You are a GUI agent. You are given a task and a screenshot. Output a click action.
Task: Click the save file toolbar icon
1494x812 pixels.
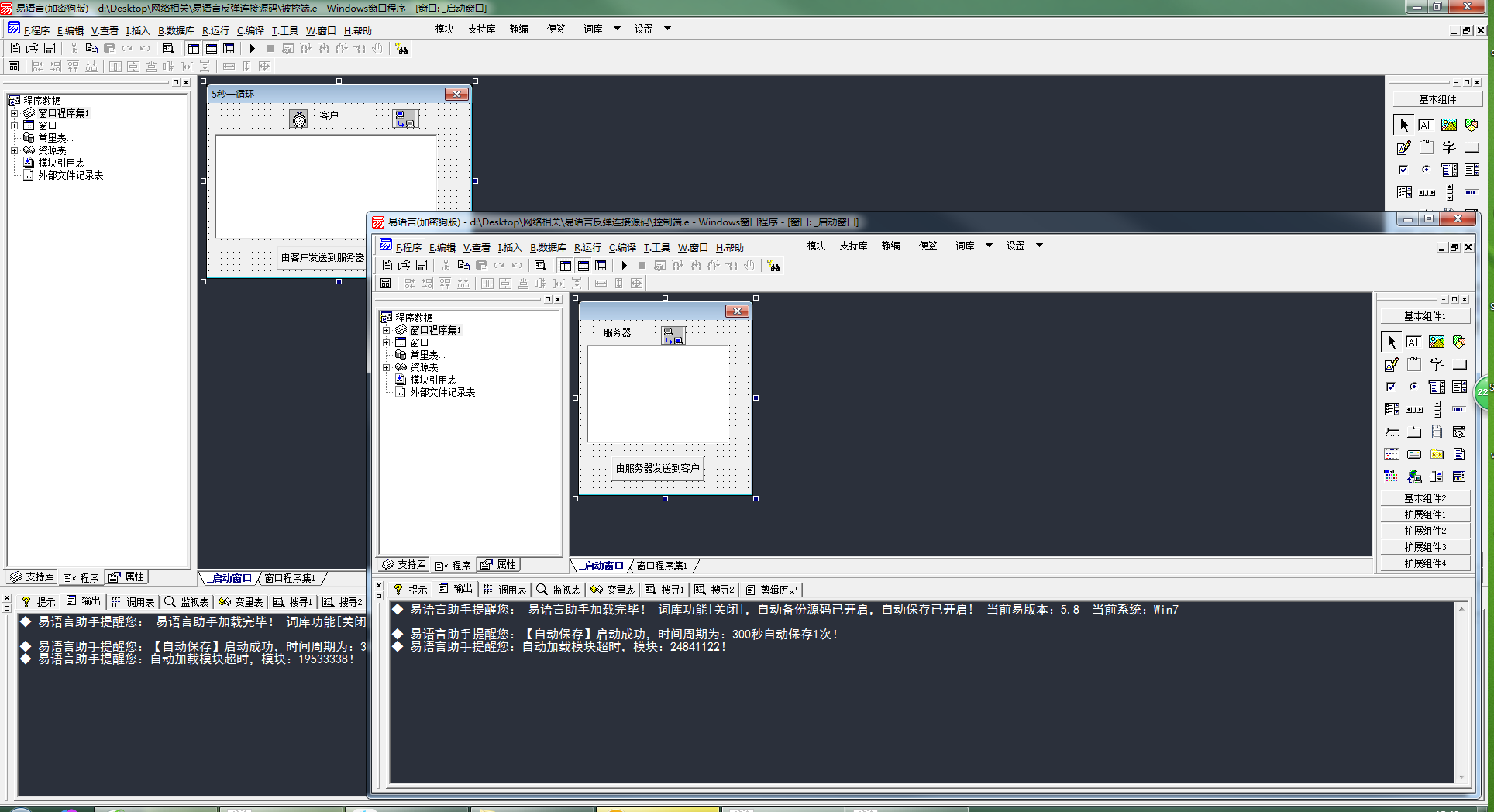click(x=422, y=266)
